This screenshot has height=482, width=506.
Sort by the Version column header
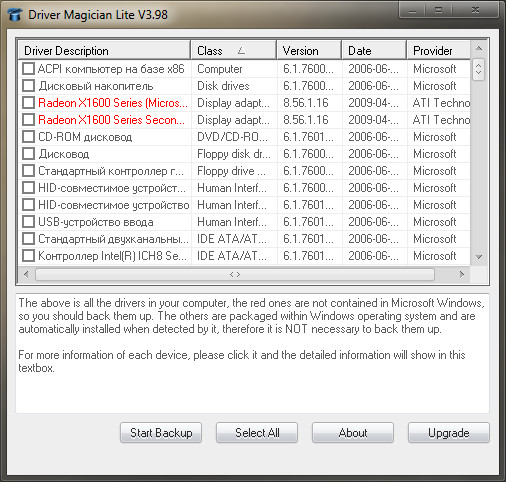pos(309,51)
